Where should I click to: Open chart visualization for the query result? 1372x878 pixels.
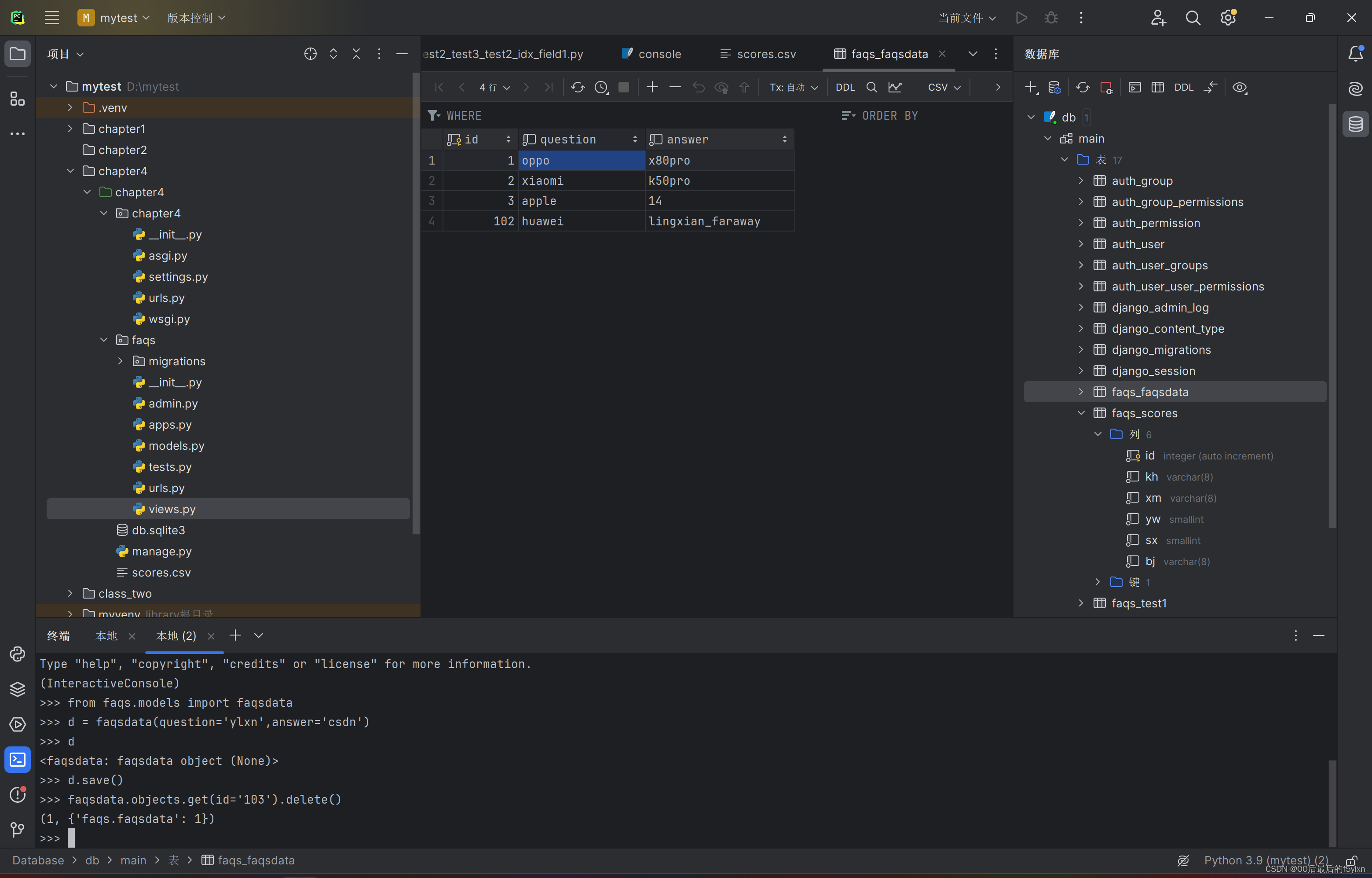coord(895,87)
